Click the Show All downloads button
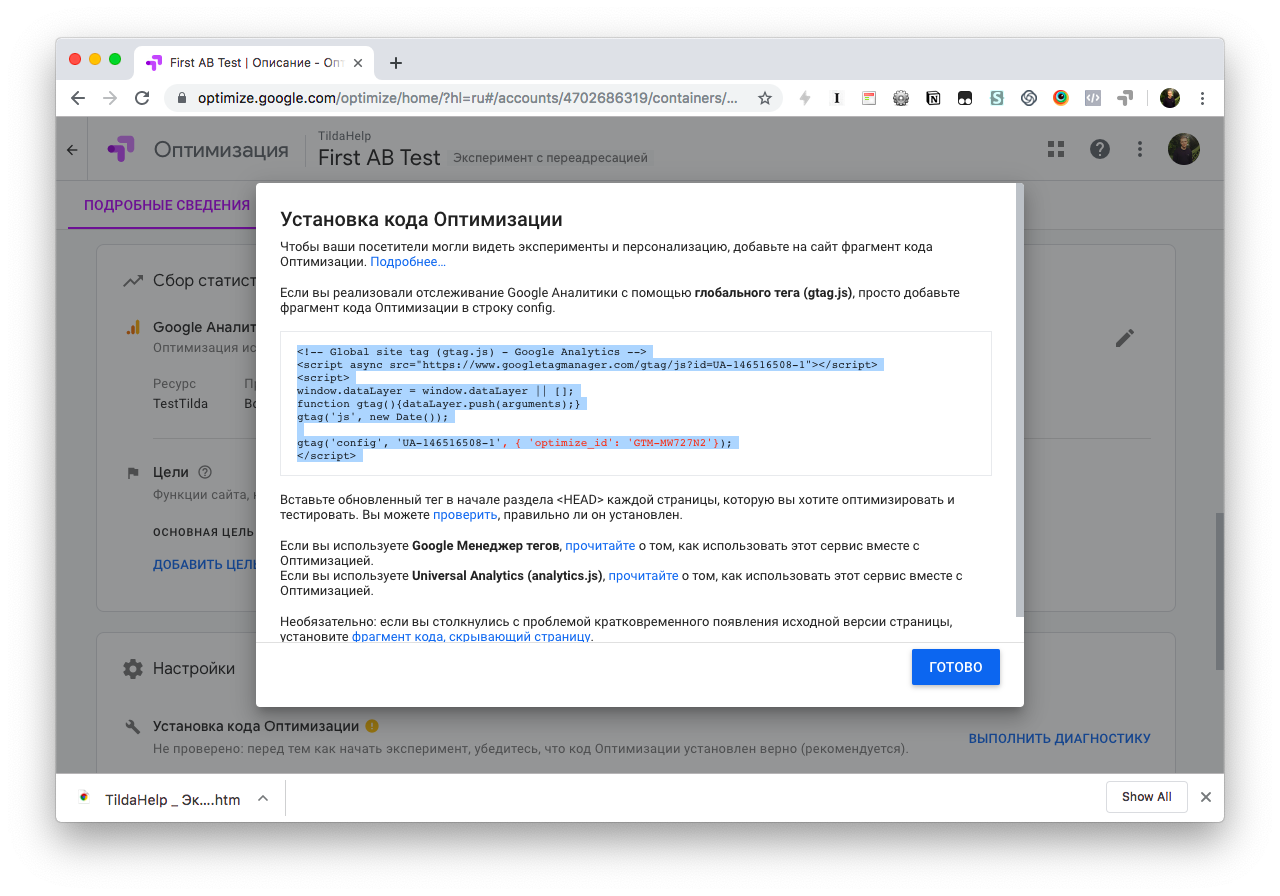This screenshot has height=896, width=1280. [1146, 797]
